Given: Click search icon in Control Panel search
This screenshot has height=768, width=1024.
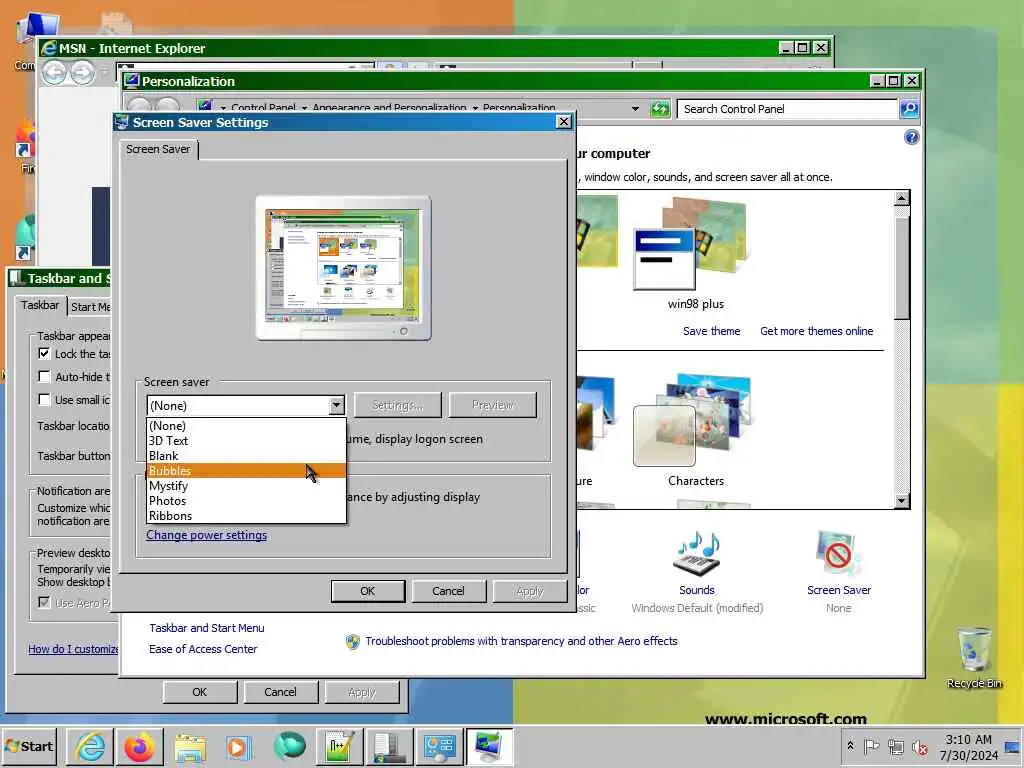Looking at the screenshot, I should (909, 108).
